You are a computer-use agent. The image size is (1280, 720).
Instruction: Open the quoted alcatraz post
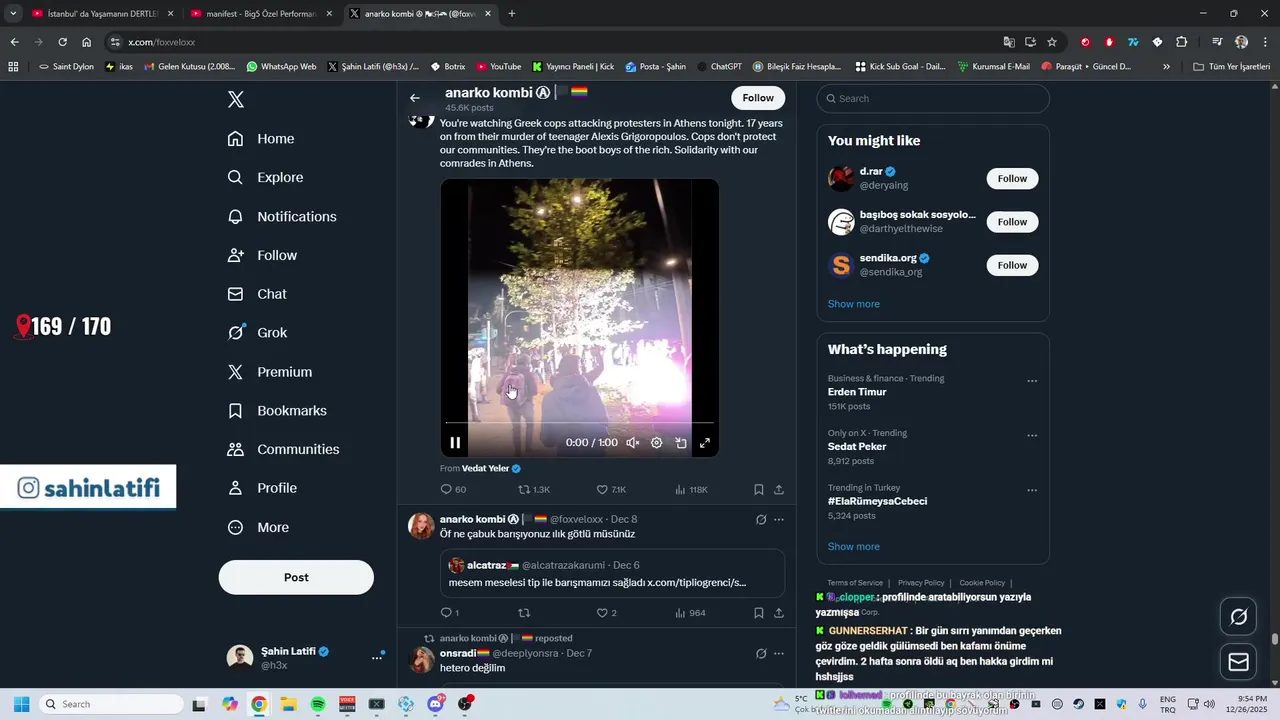coord(612,574)
